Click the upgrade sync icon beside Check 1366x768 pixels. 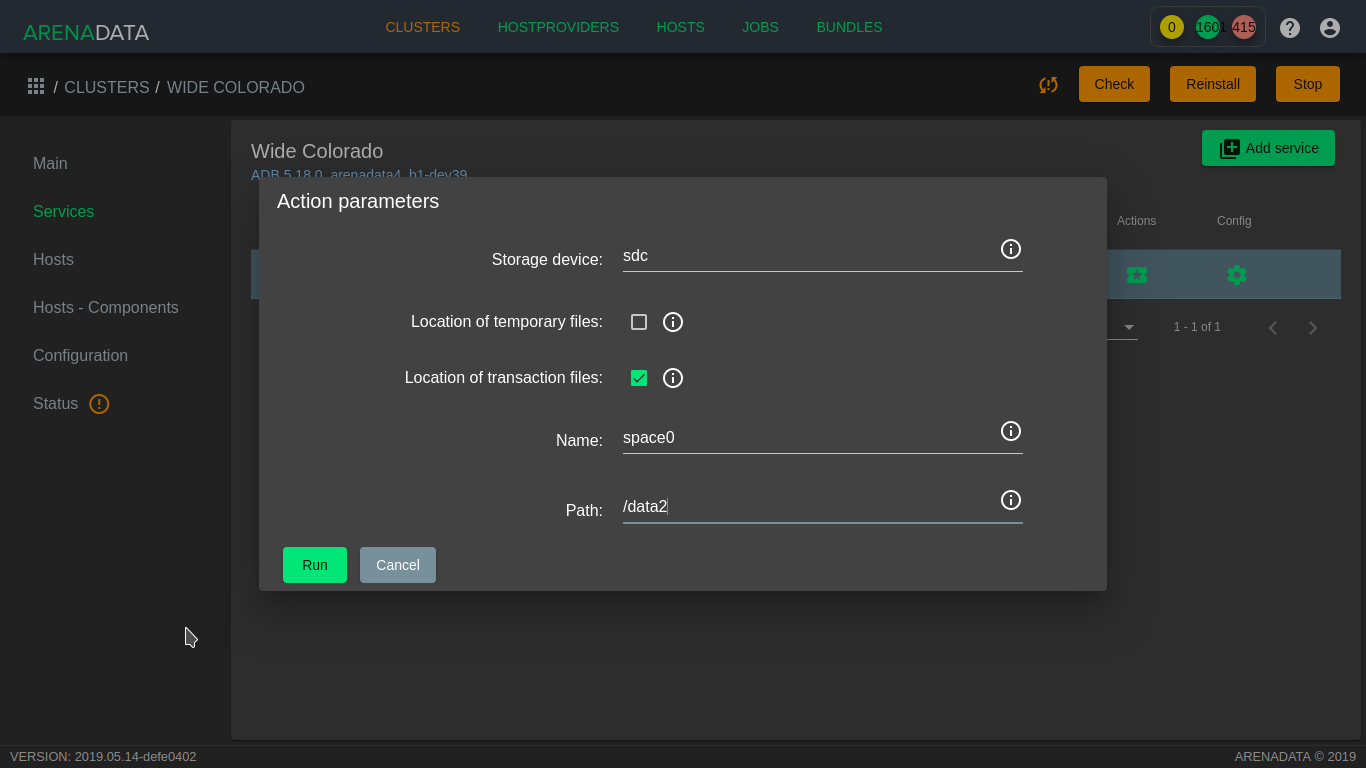(1048, 85)
